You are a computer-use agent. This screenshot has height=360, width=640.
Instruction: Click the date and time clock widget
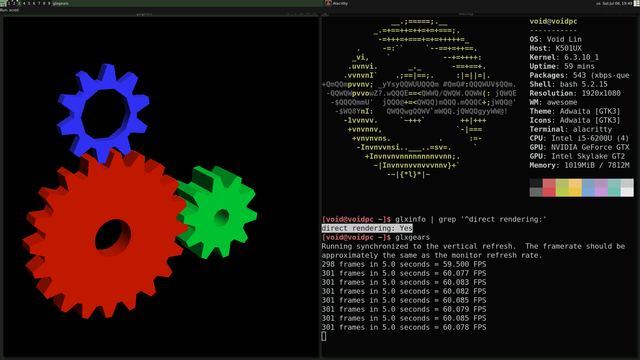(617, 3)
